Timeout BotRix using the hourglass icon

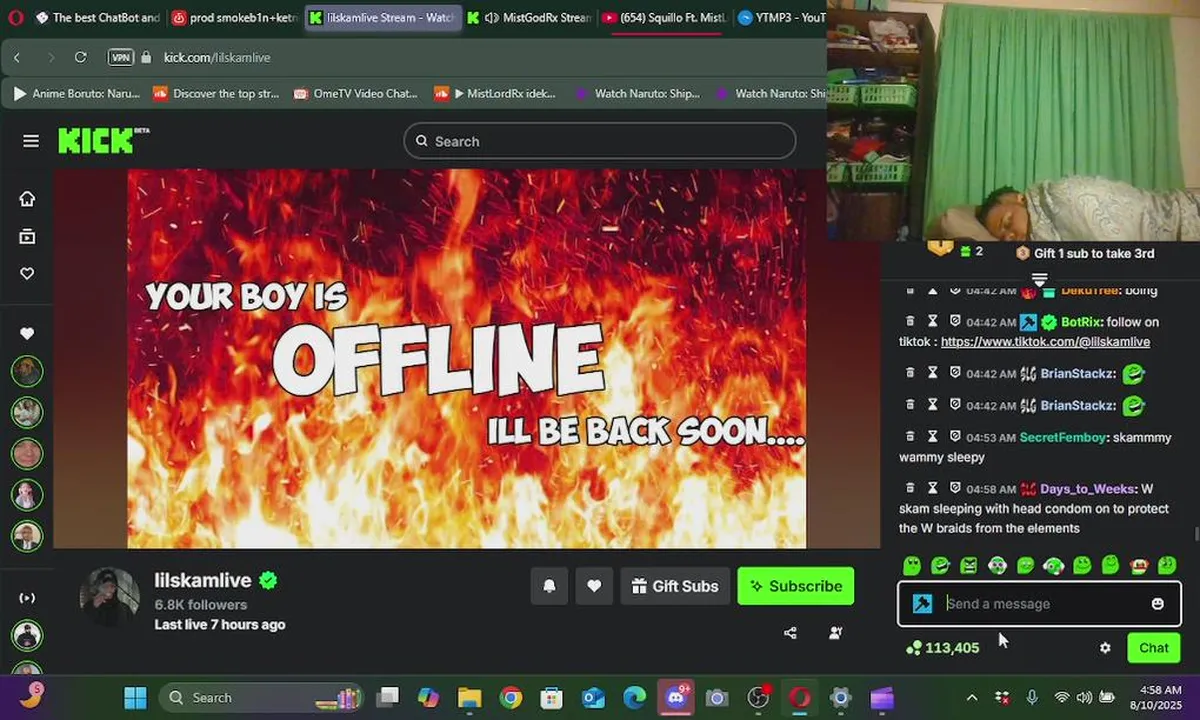pyautogui.click(x=932, y=322)
